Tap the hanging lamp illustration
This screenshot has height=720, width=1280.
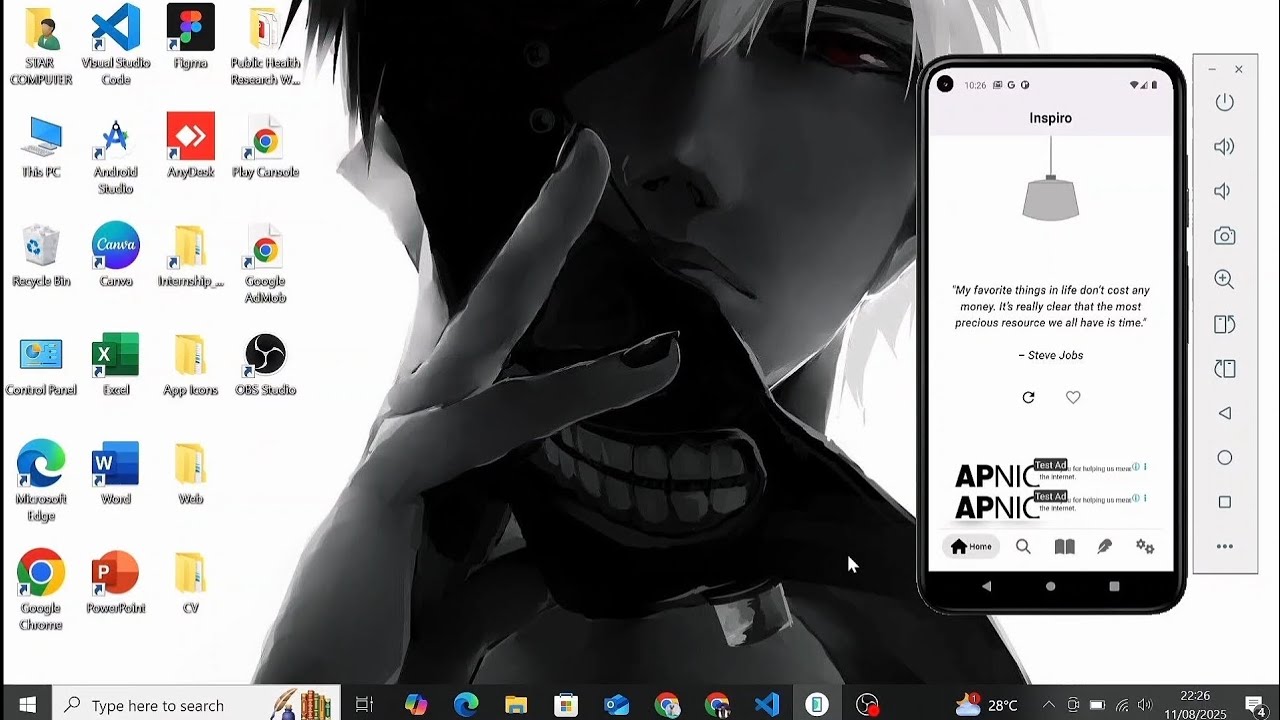click(x=1051, y=180)
